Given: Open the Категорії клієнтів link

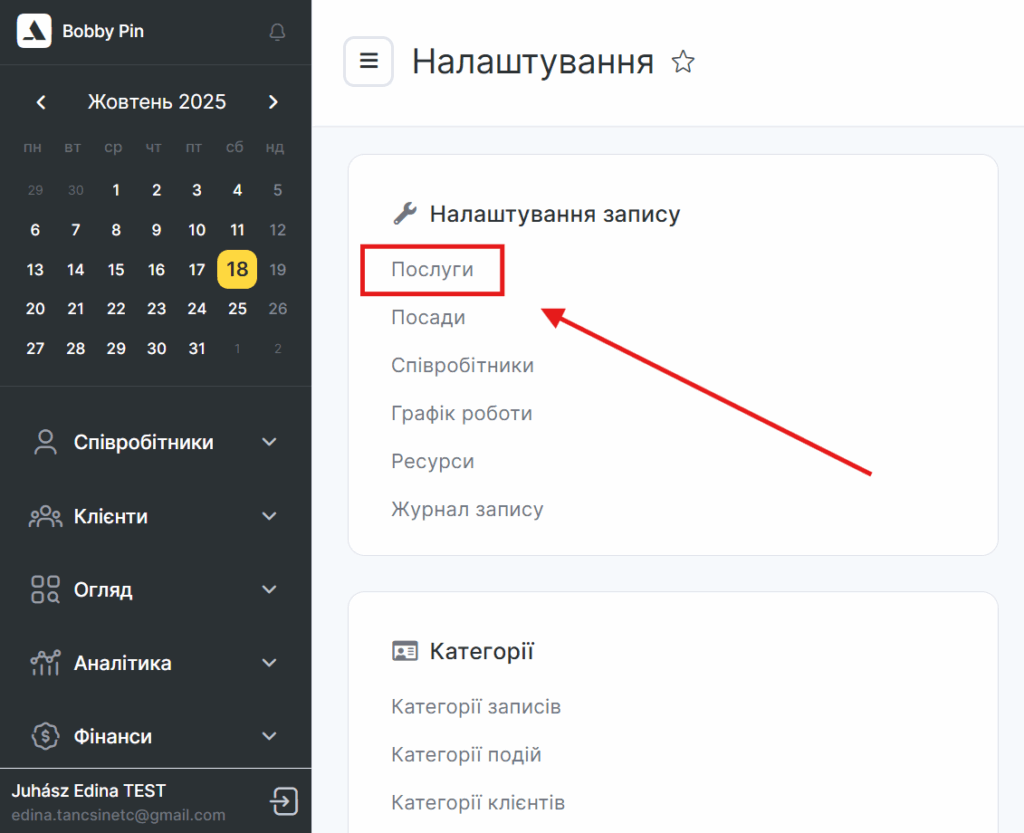Looking at the screenshot, I should (478, 803).
